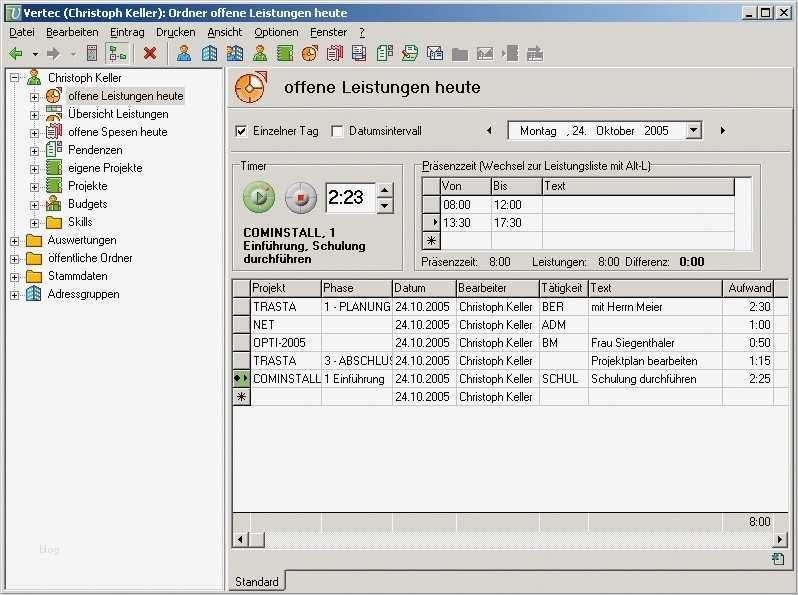Click the small list icon bottom right
798x595 pixels.
[778, 558]
